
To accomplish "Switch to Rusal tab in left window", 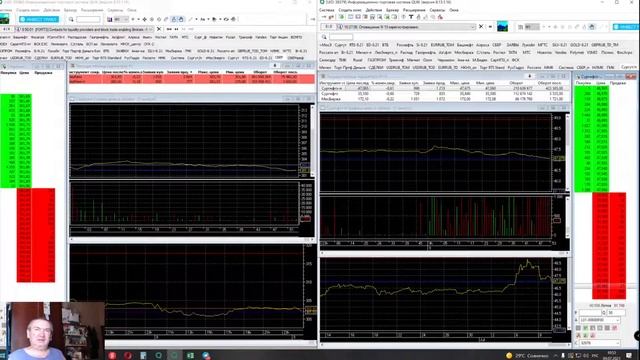I will coord(231,37).
